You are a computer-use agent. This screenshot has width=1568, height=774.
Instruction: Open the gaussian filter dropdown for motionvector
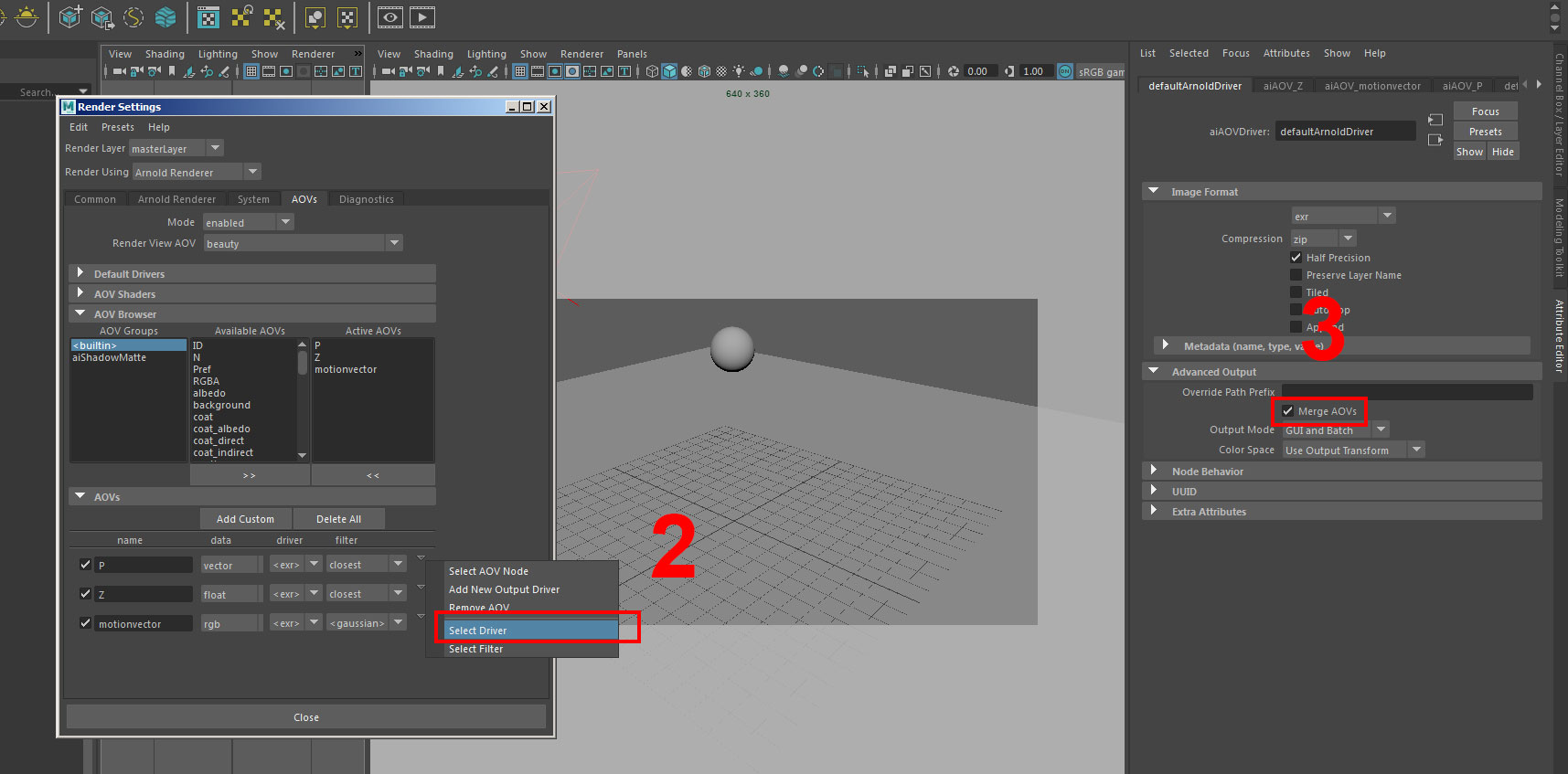398,623
